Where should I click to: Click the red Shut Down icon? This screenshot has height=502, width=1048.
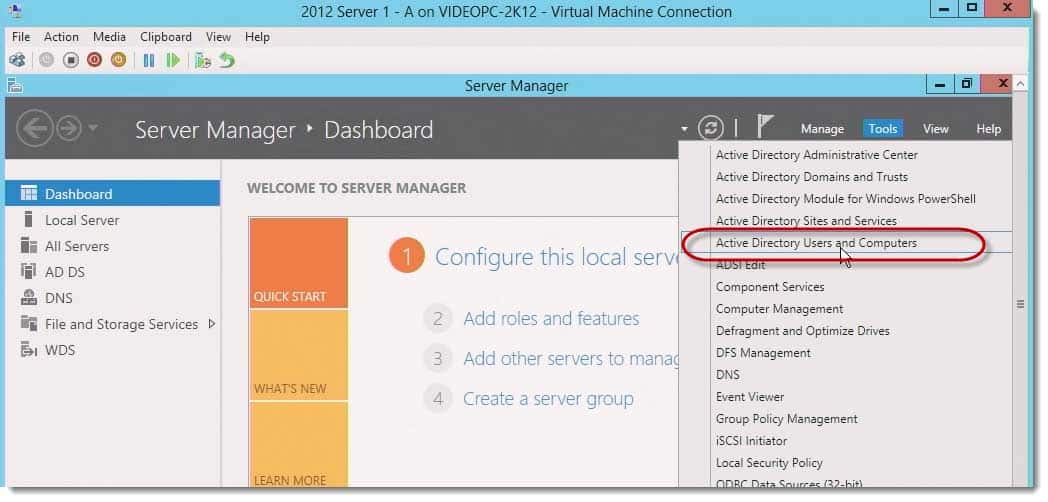pyautogui.click(x=94, y=60)
